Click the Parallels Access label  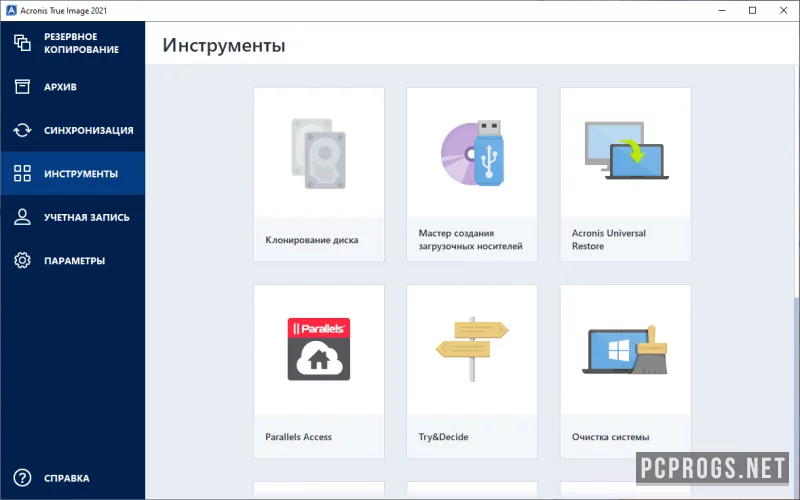(298, 437)
